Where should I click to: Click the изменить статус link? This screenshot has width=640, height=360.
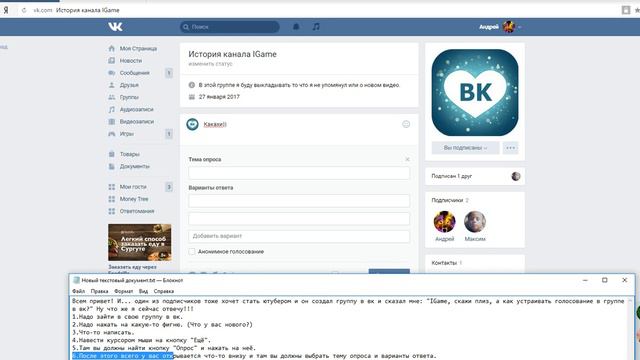coord(210,64)
